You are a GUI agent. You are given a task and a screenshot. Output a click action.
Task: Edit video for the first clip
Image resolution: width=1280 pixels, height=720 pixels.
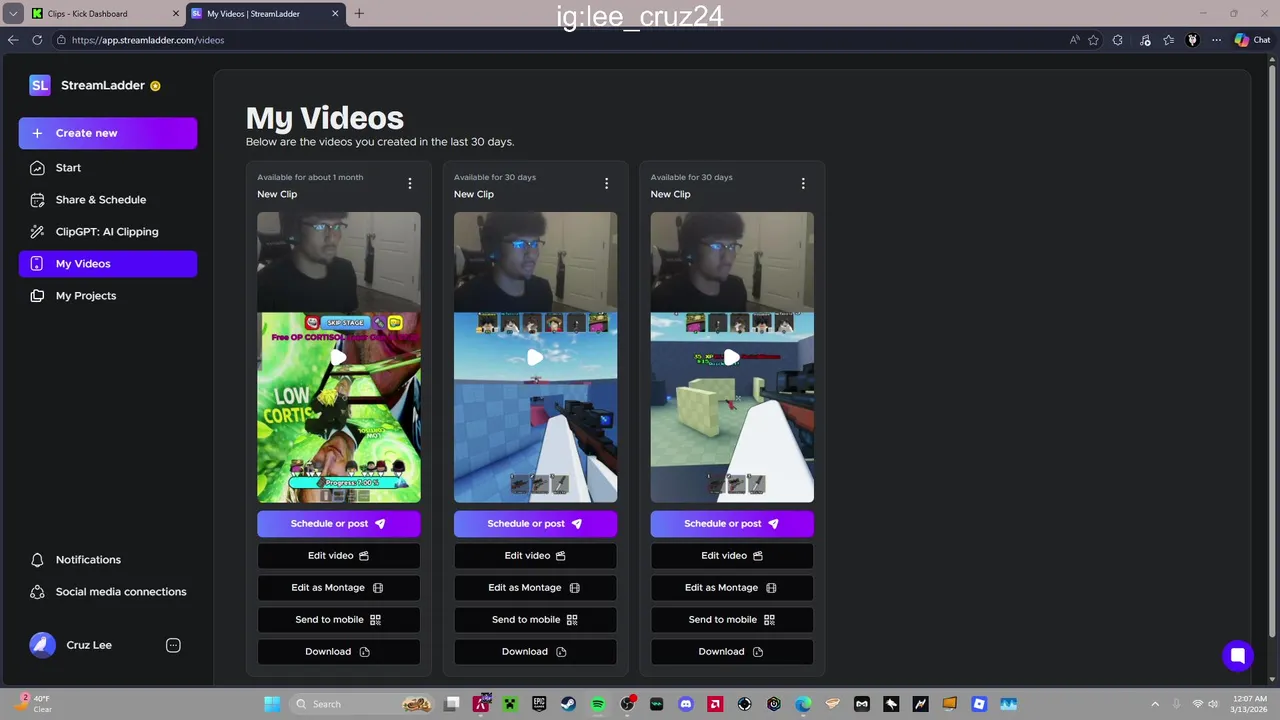[x=339, y=556]
